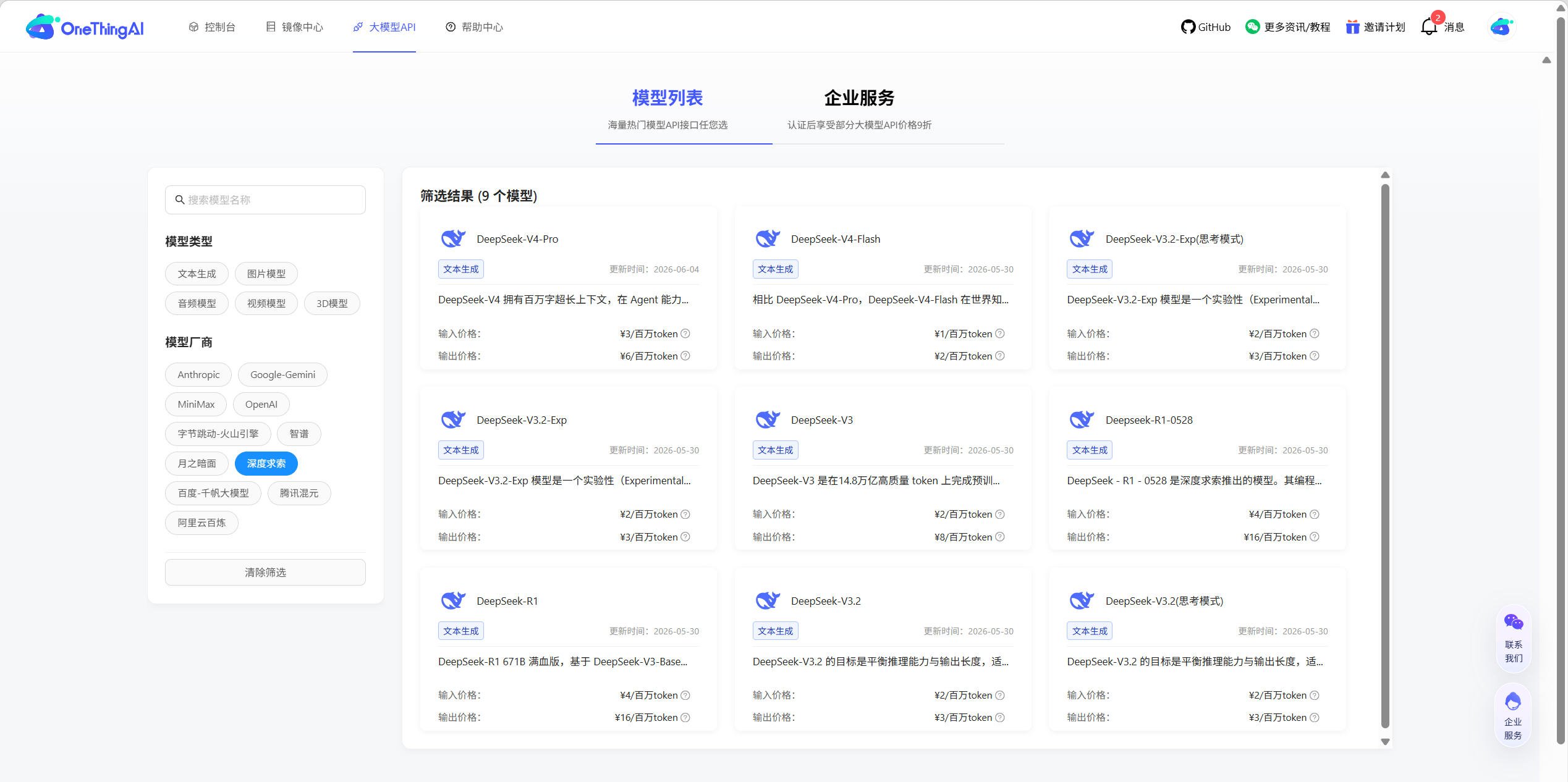Open the 帮助中心 navigation item
The height and width of the screenshot is (782, 1568).
474,27
